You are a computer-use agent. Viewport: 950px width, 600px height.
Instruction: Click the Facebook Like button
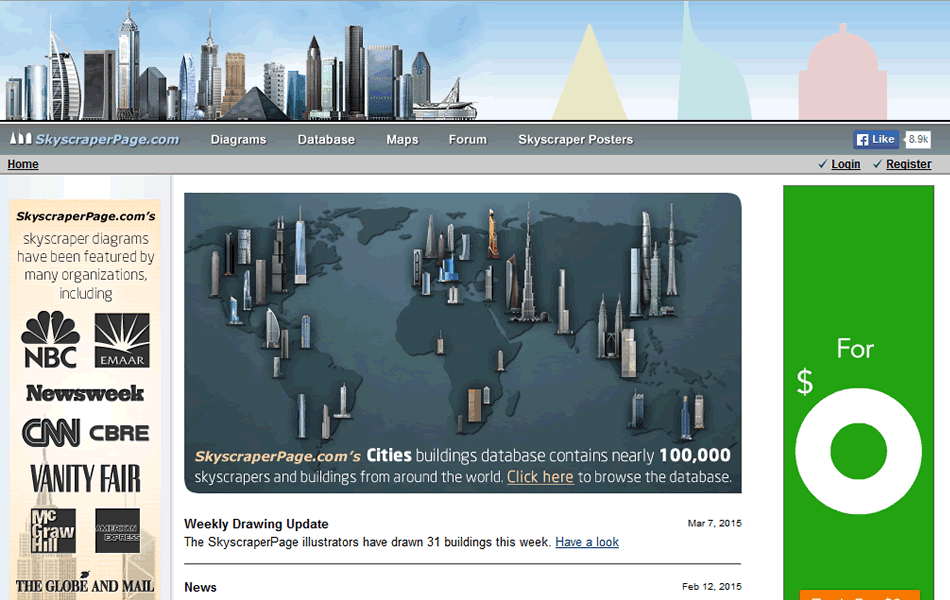click(x=876, y=139)
